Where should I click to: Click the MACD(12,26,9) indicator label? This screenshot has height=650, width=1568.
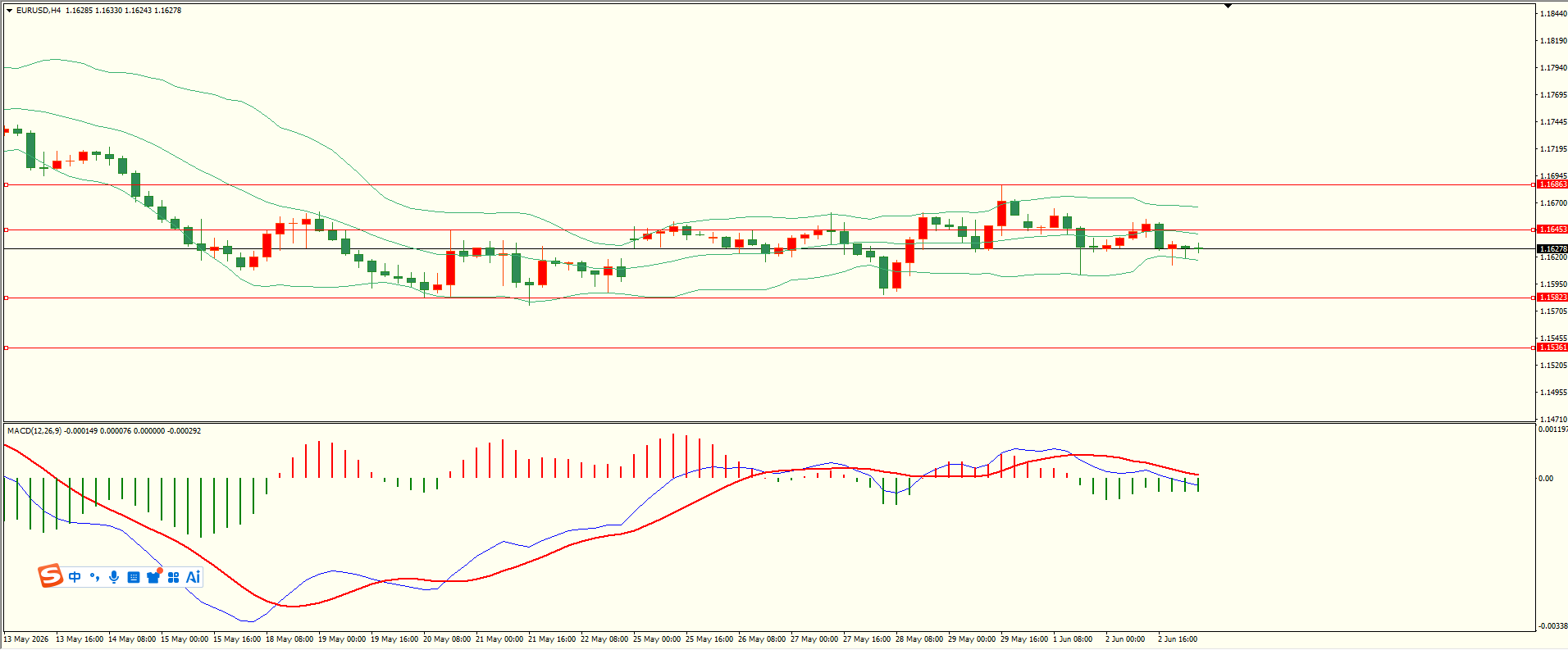(34, 431)
